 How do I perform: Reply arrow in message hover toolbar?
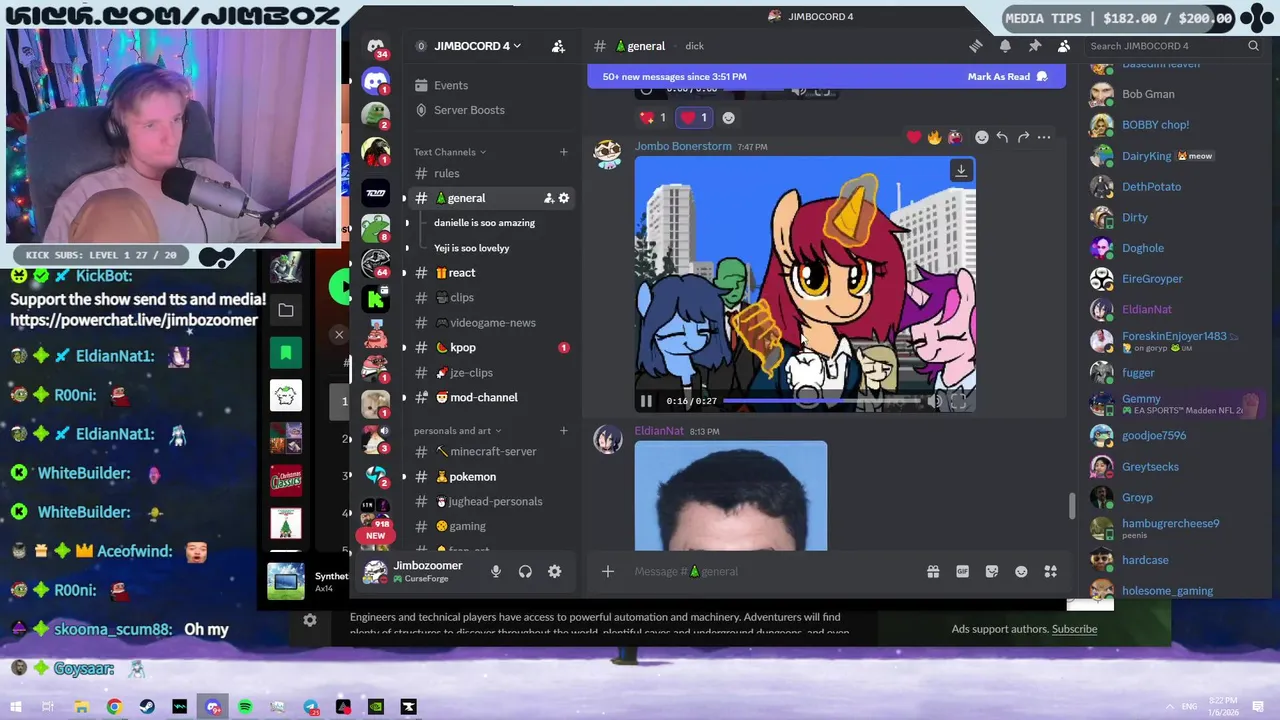click(x=1002, y=137)
